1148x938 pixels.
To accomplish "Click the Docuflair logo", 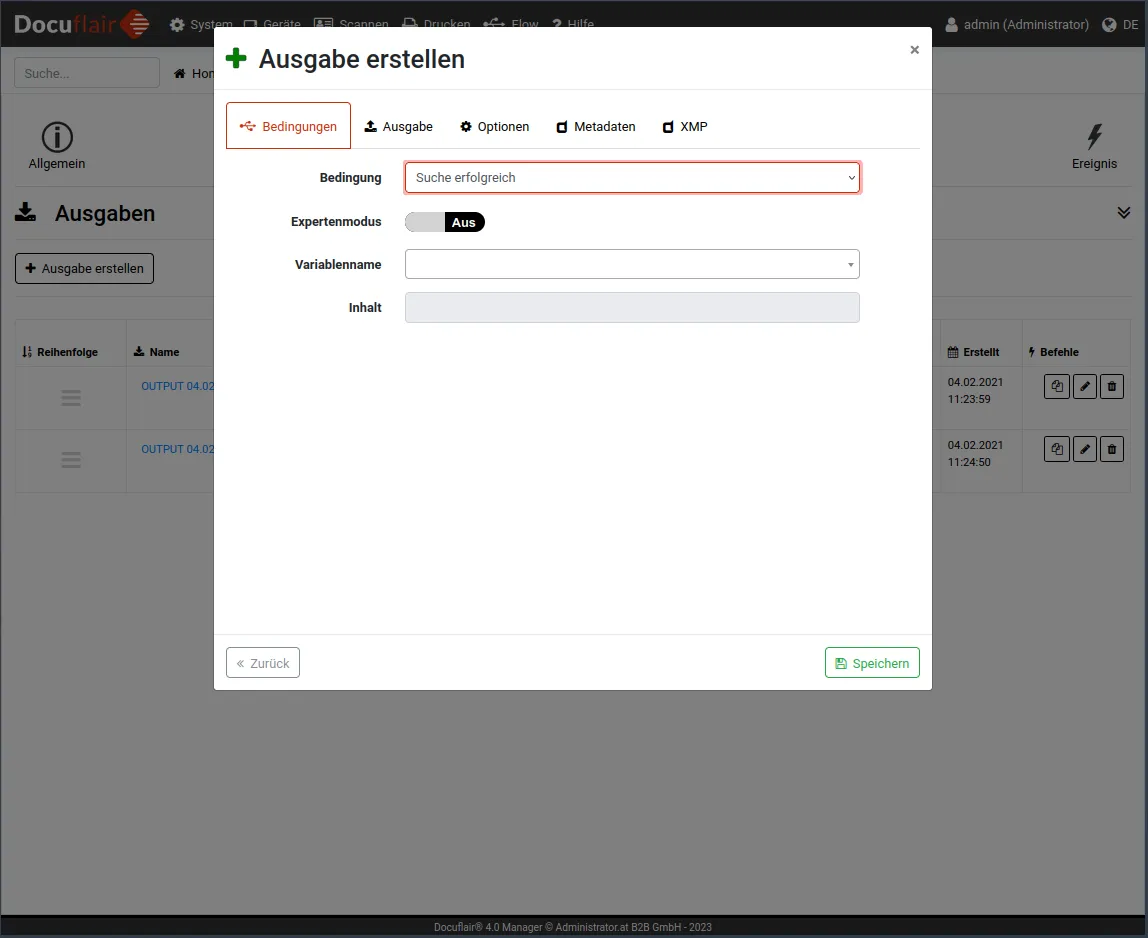I will point(82,24).
